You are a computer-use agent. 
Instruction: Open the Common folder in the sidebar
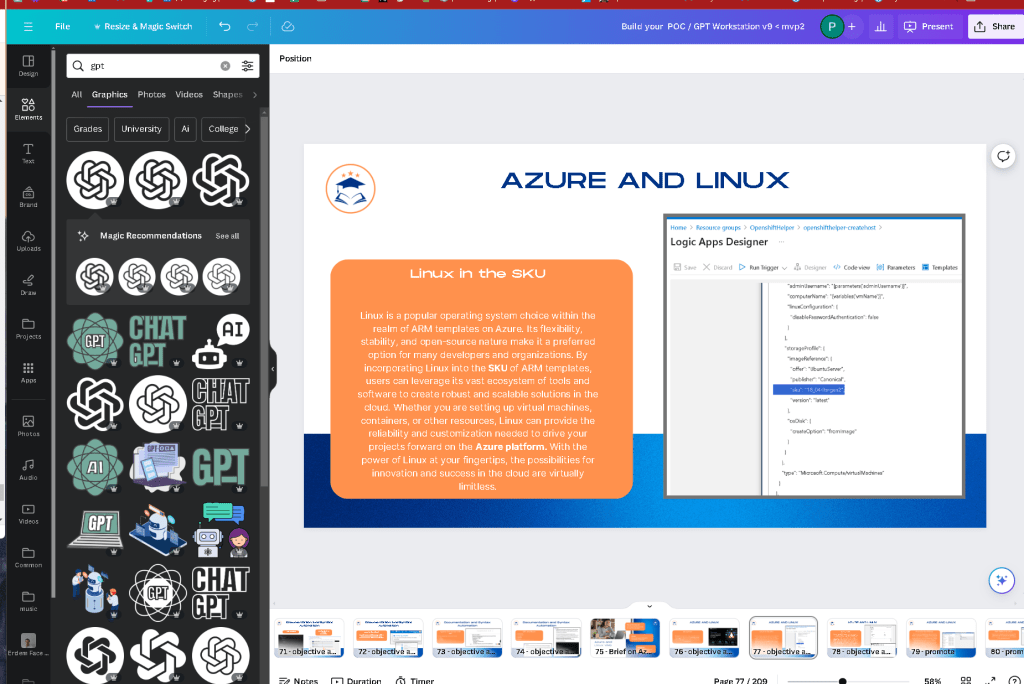tap(28, 557)
